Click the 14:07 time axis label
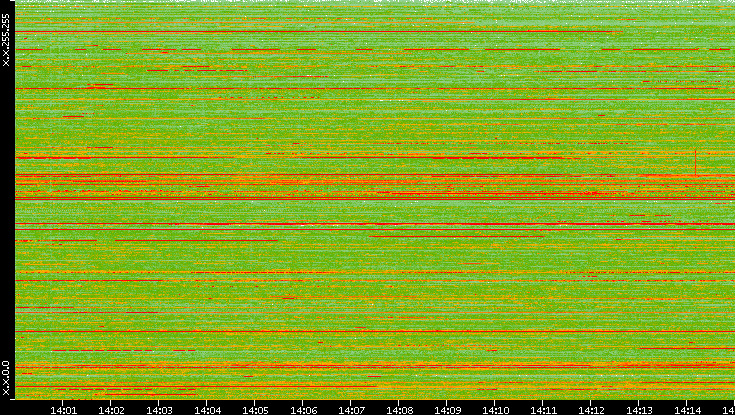 (x=351, y=410)
